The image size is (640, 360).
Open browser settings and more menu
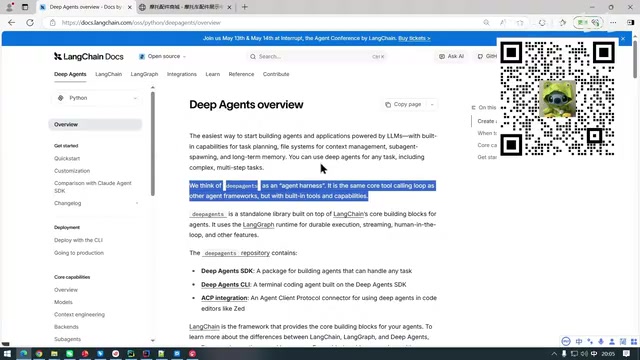coord(613,23)
